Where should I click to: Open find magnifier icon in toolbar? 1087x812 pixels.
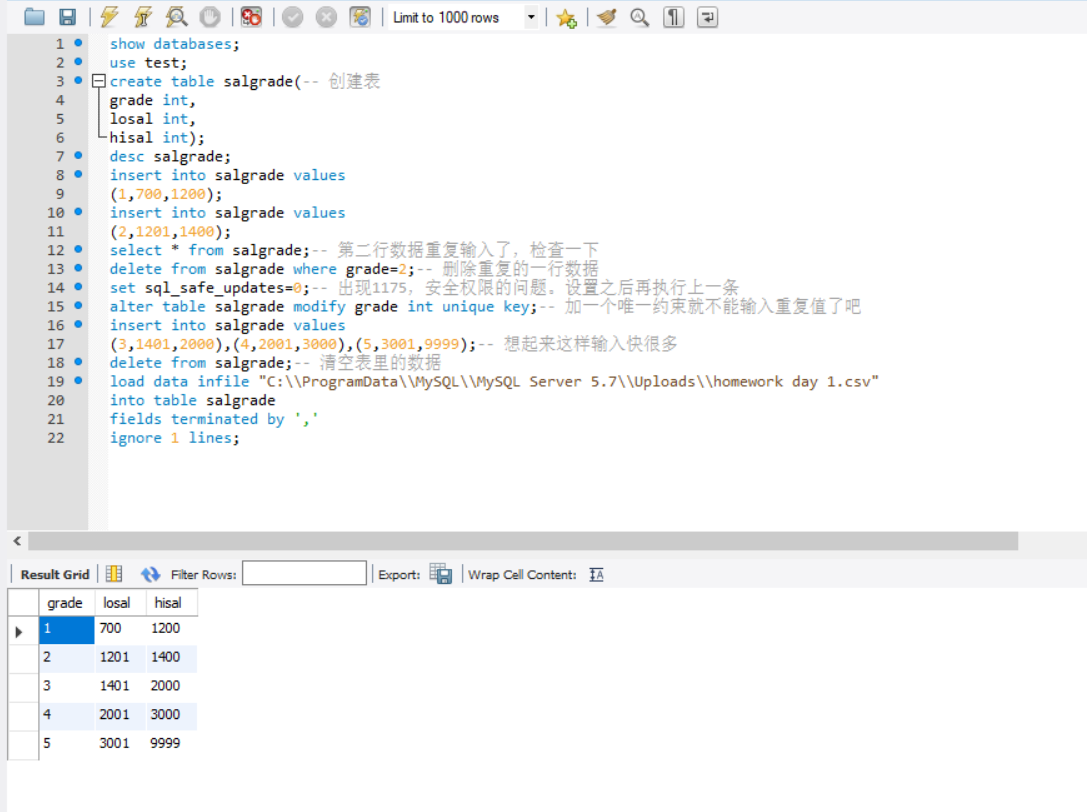click(640, 17)
